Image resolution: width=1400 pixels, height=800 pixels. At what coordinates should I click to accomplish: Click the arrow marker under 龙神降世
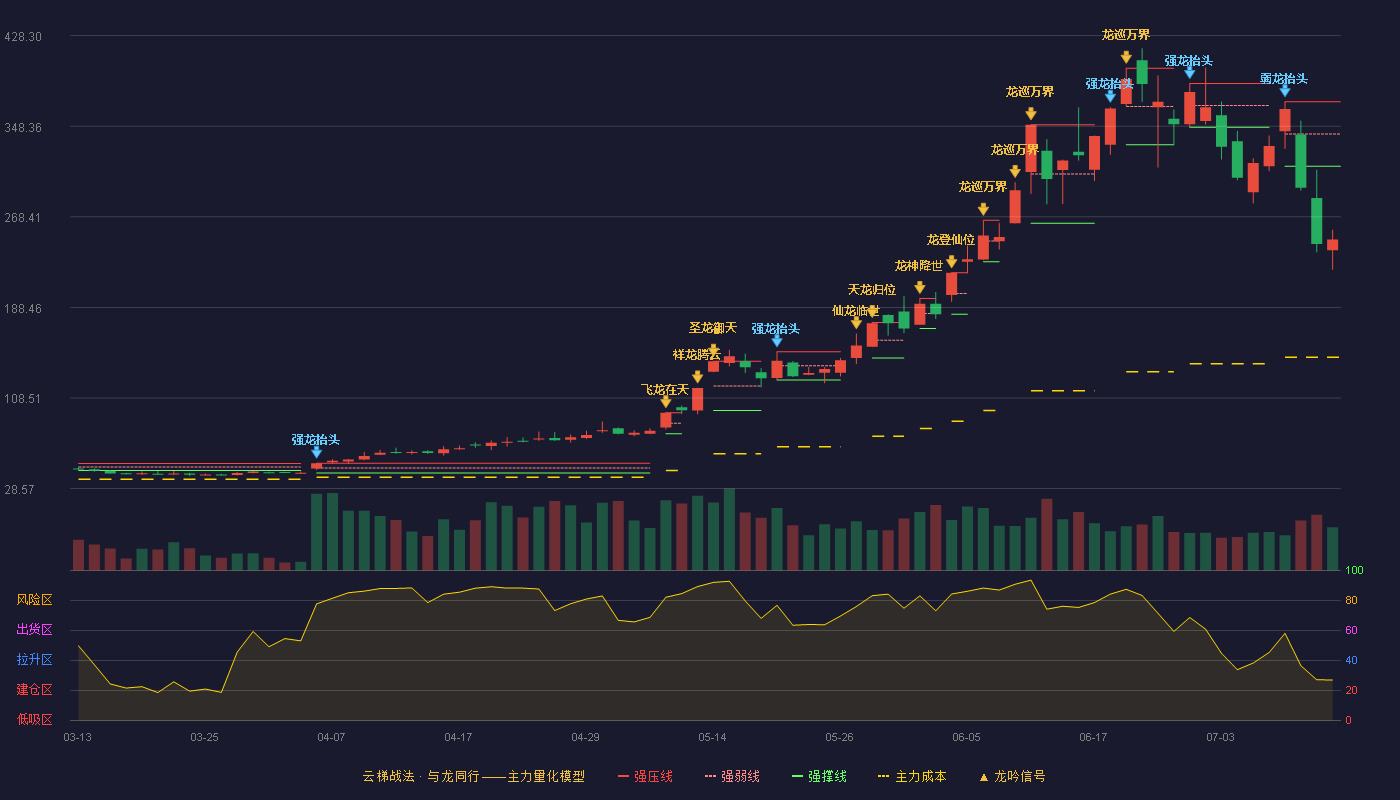[919, 288]
